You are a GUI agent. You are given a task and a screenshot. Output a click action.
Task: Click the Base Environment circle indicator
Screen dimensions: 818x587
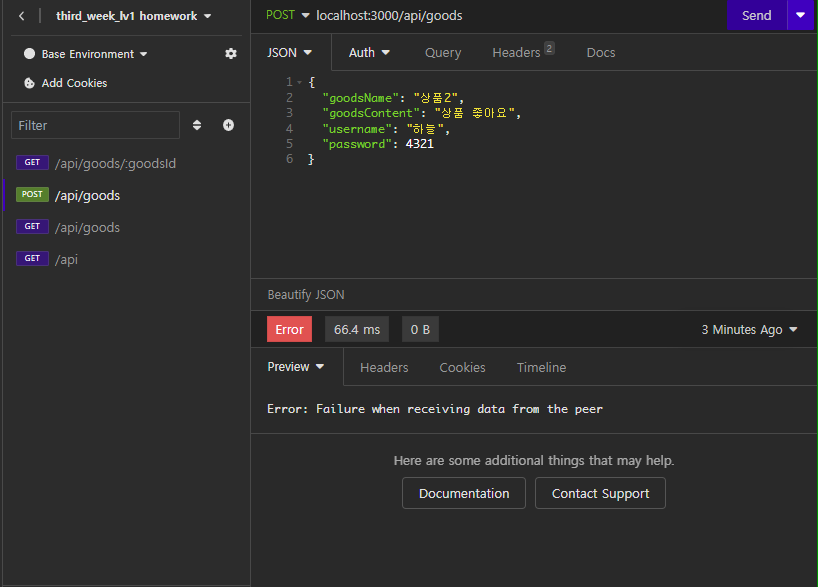(30, 54)
